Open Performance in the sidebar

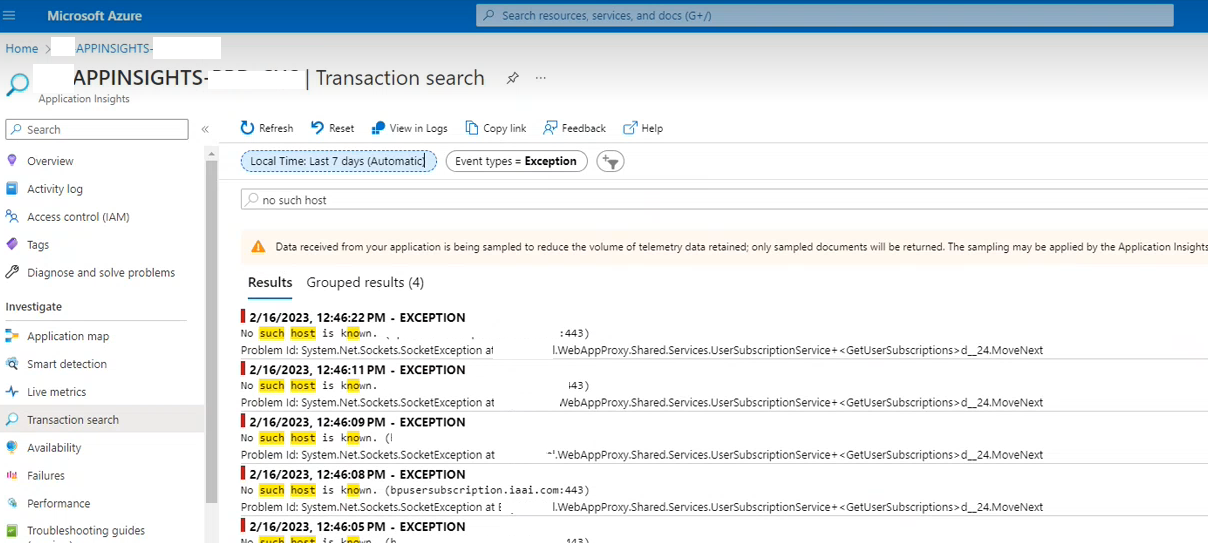[59, 504]
